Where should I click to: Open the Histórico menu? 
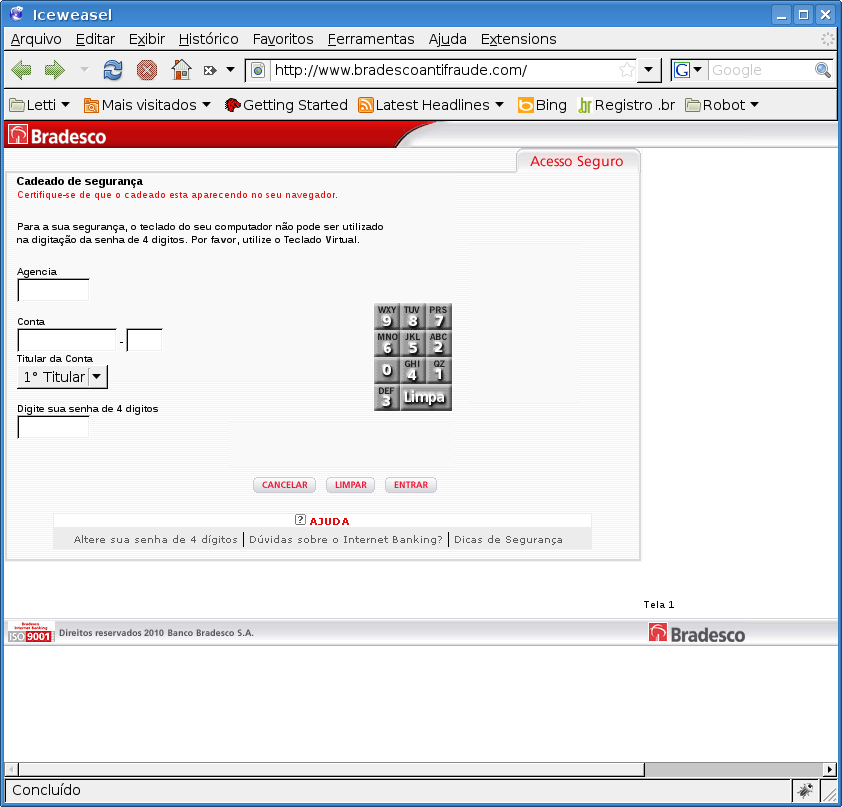[208, 39]
